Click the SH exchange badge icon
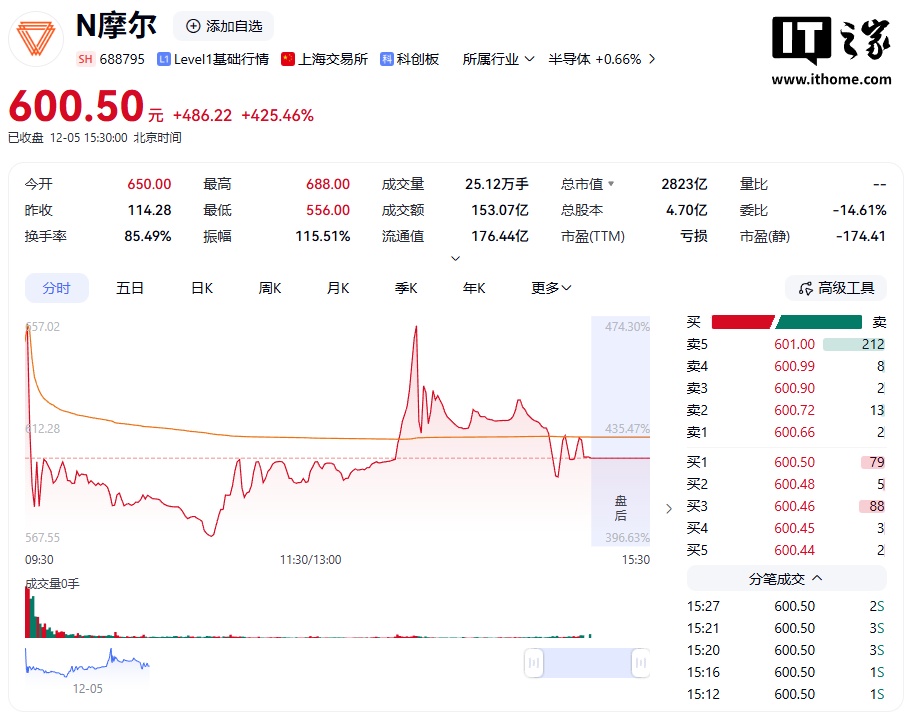 pyautogui.click(x=86, y=59)
